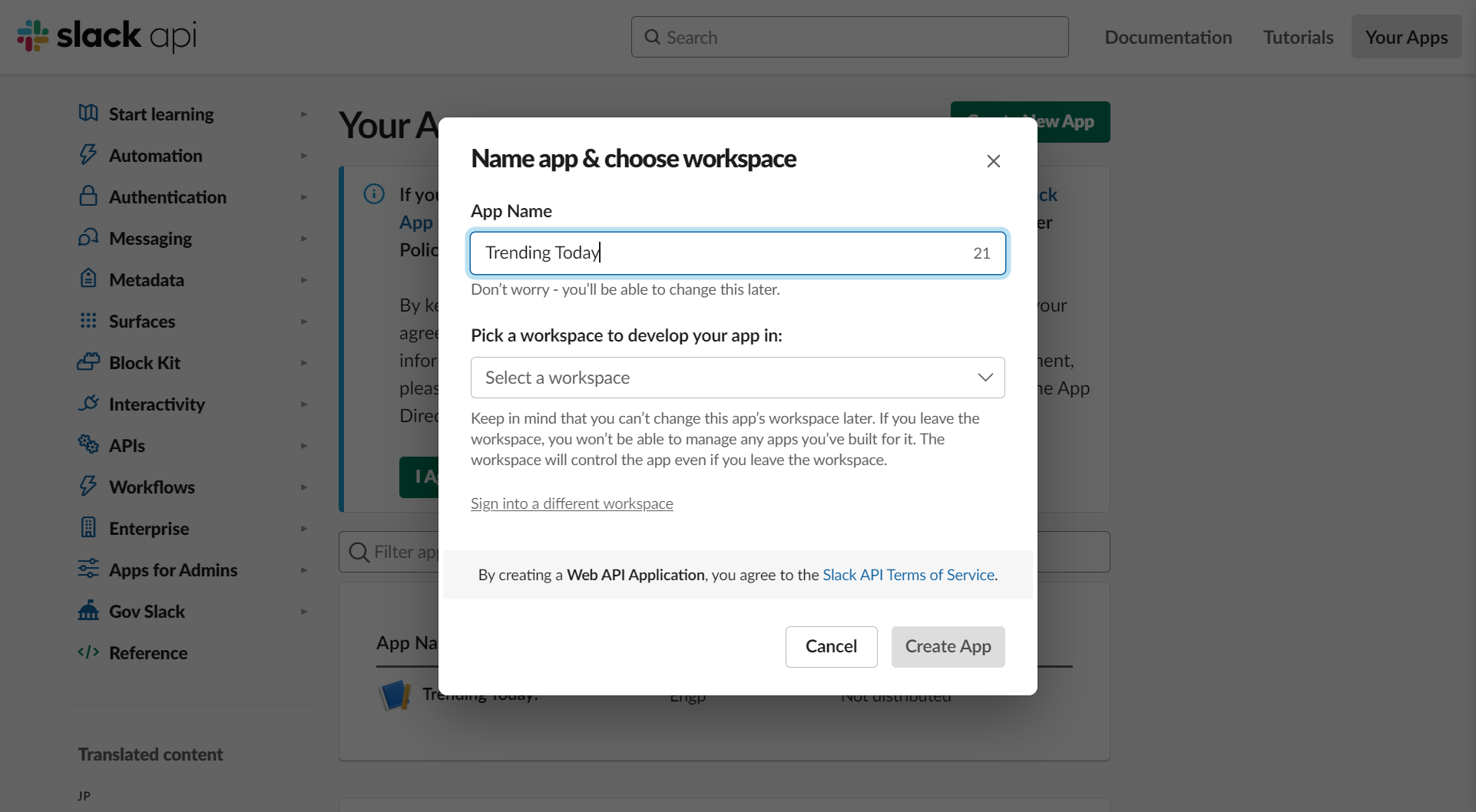Open Slack API Terms of Service link

pos(908,575)
